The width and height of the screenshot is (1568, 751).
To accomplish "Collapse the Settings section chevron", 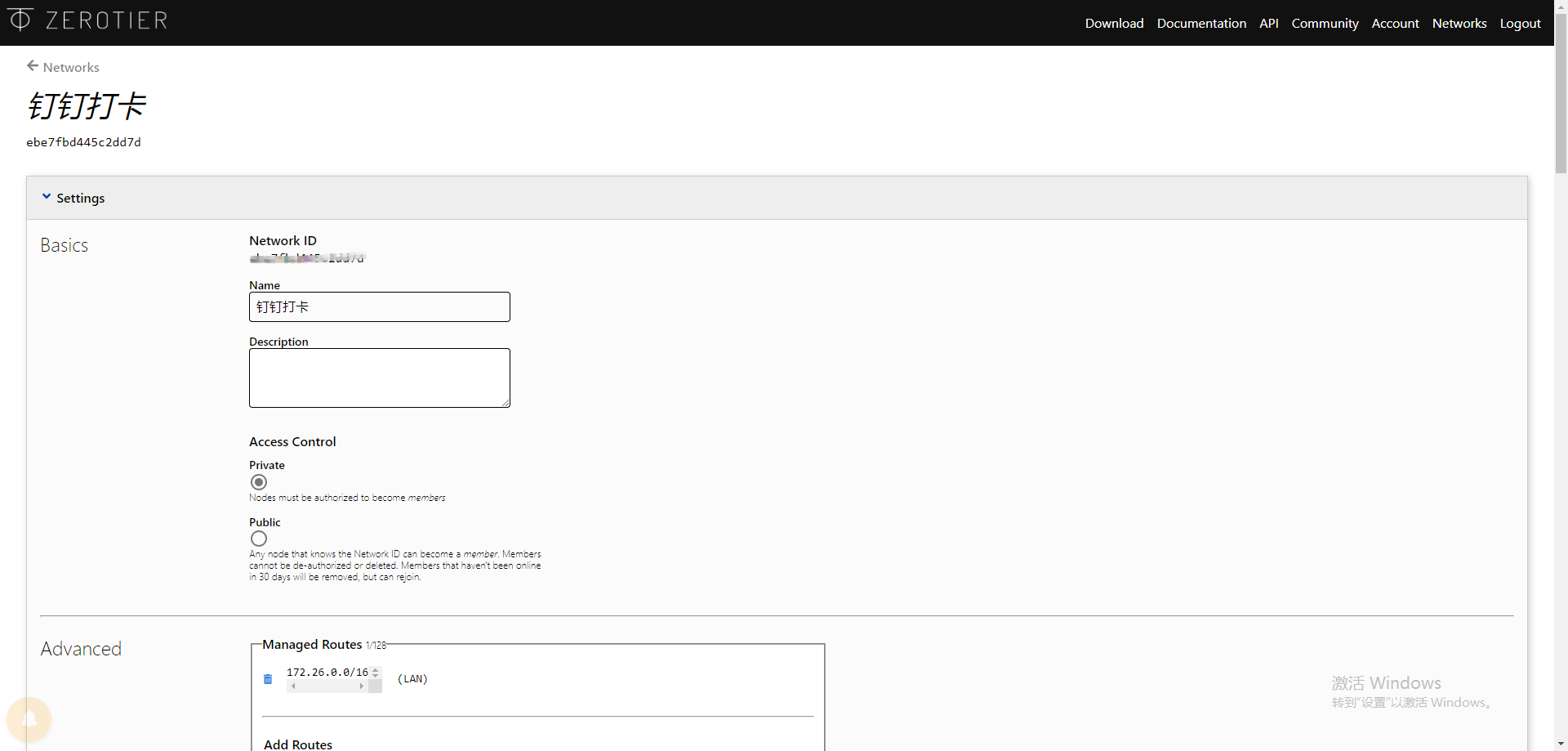I will 47,197.
